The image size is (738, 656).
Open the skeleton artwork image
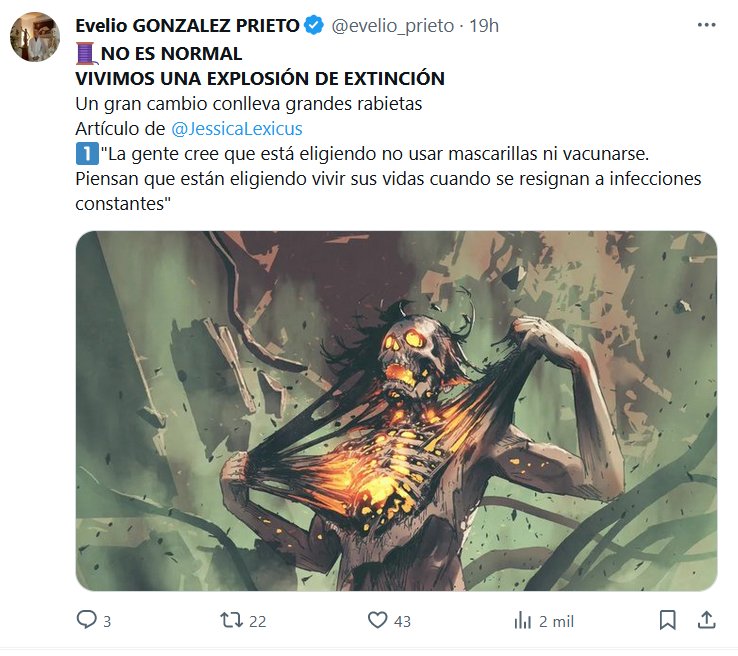point(396,411)
